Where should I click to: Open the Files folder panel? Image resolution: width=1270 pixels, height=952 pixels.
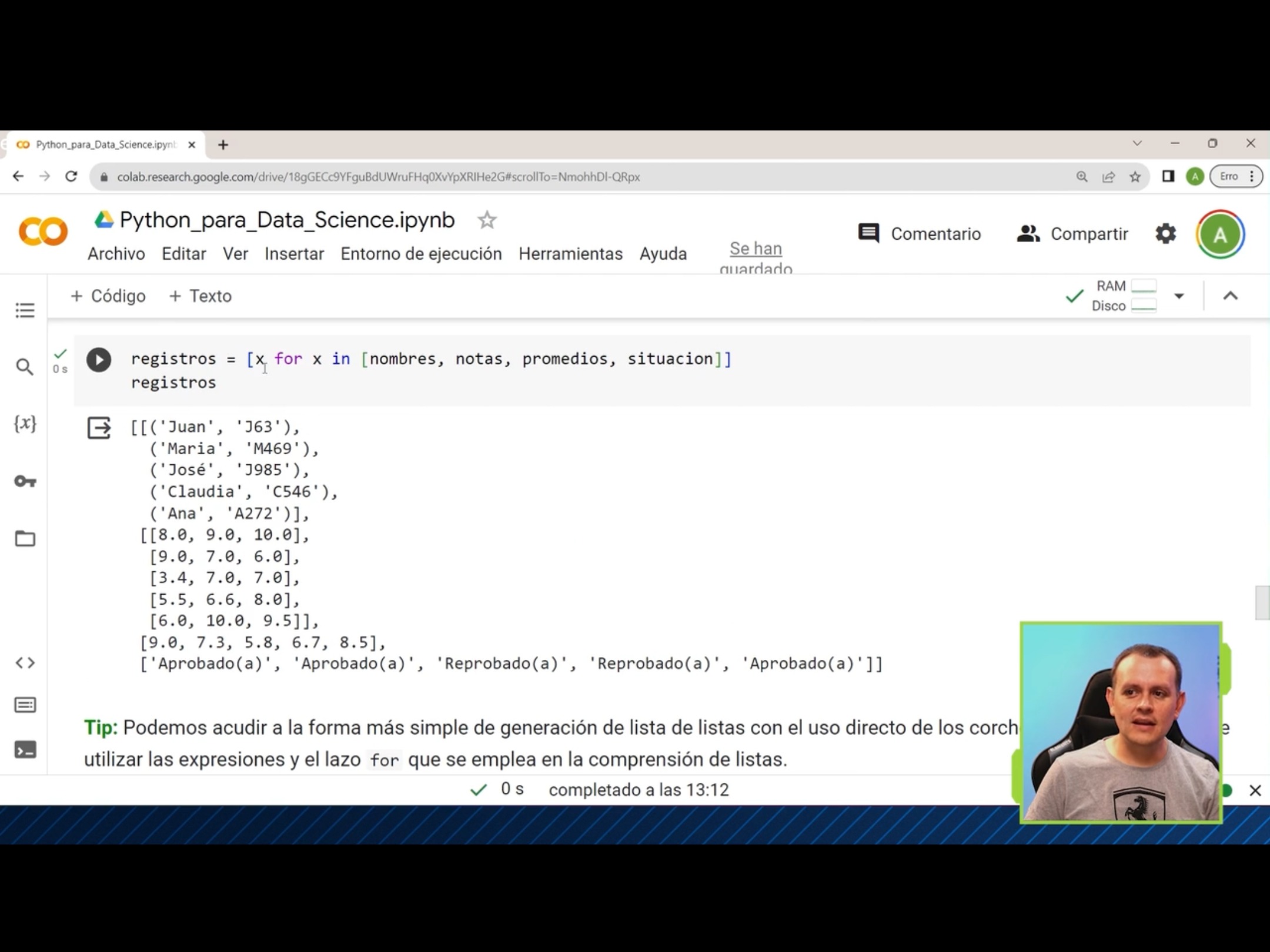(25, 538)
